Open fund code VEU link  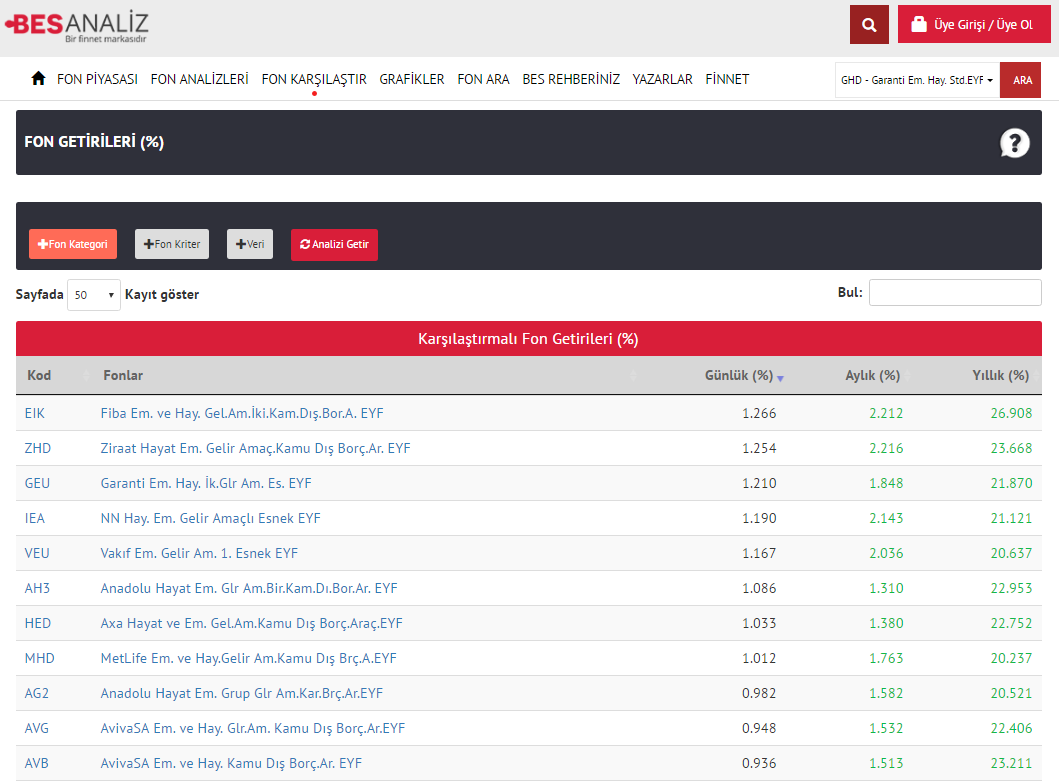pyautogui.click(x=37, y=553)
